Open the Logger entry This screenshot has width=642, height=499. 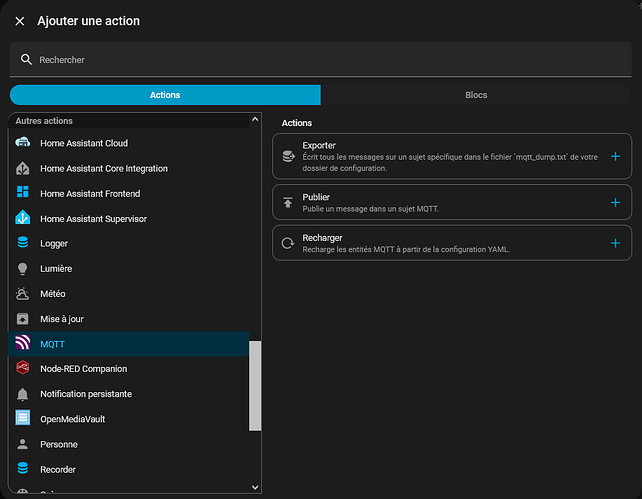55,243
